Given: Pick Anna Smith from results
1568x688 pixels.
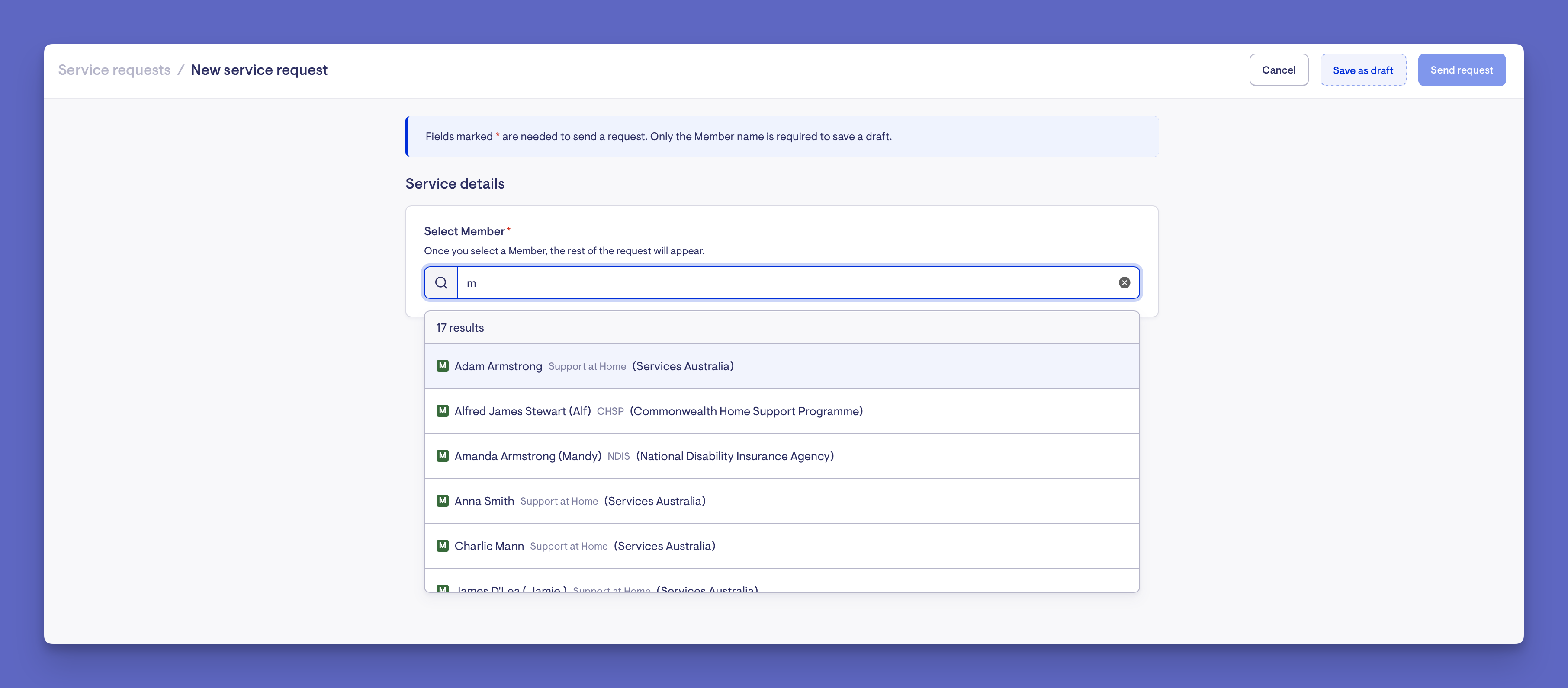Looking at the screenshot, I should coord(781,501).
